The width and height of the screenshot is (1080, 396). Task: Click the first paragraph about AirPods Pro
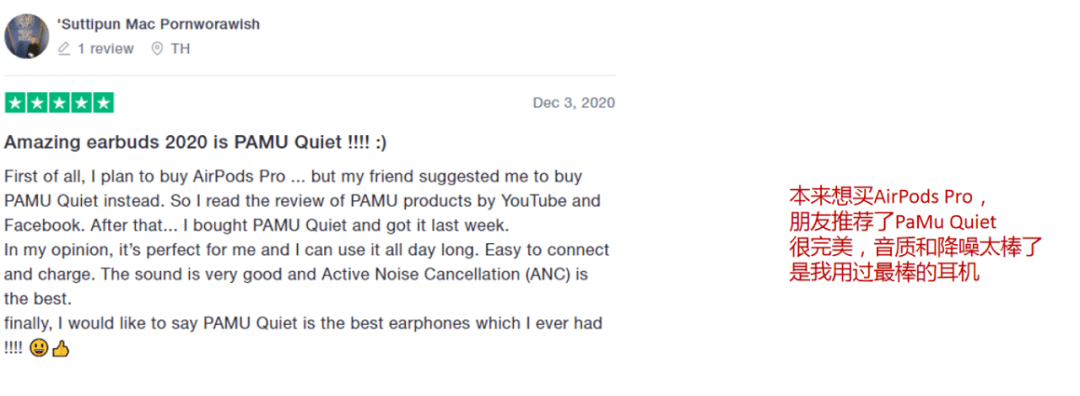[302, 200]
